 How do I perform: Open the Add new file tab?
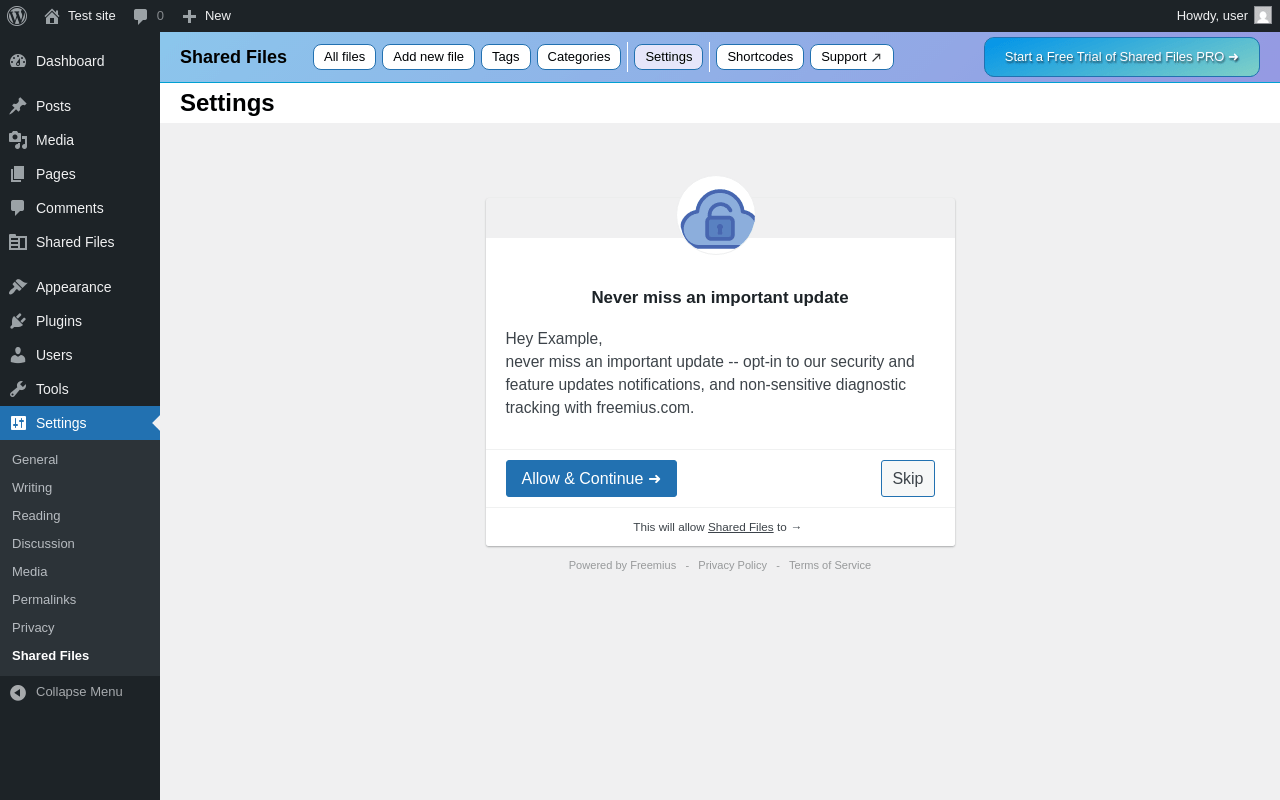[x=428, y=57]
